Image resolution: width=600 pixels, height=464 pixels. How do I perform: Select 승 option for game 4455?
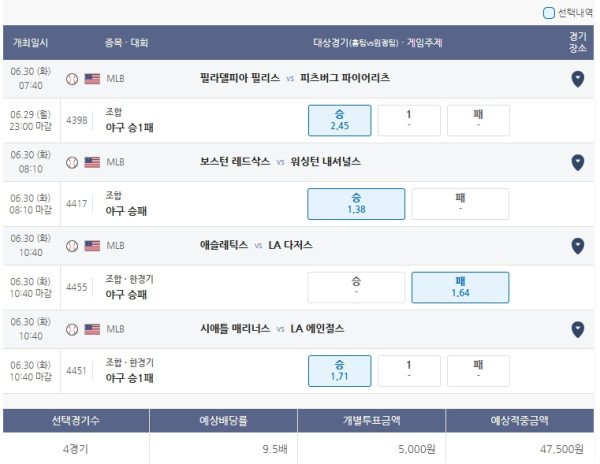point(356,287)
